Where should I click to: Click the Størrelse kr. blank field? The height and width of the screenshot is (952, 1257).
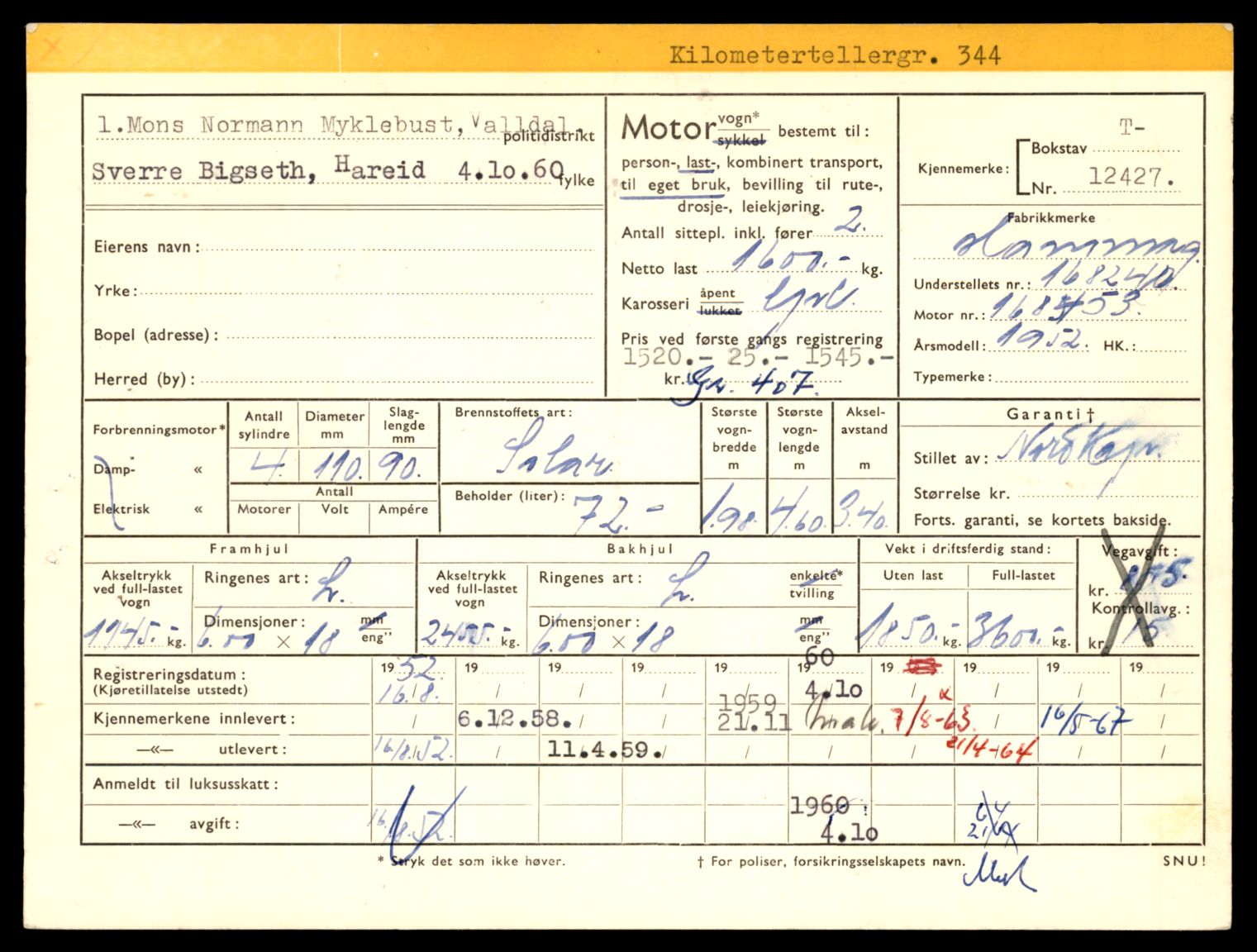(x=1106, y=493)
